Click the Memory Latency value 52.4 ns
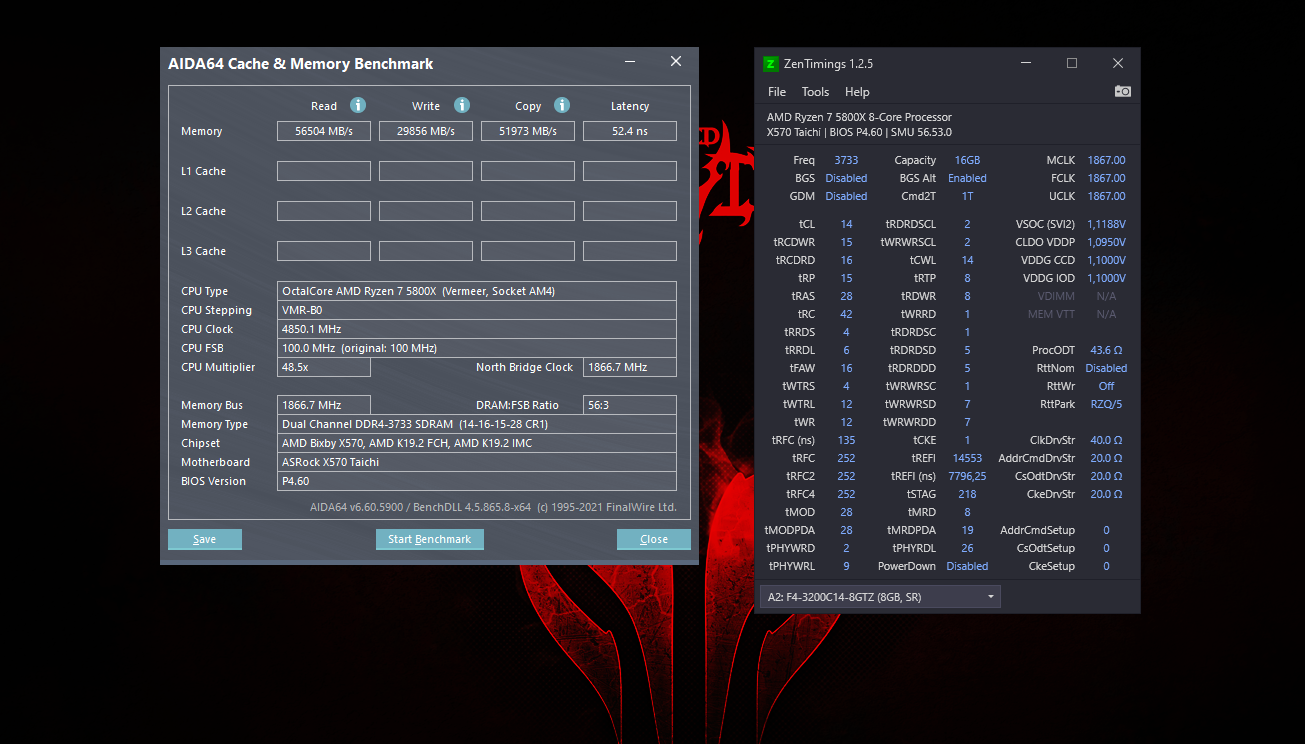 pyautogui.click(x=630, y=131)
